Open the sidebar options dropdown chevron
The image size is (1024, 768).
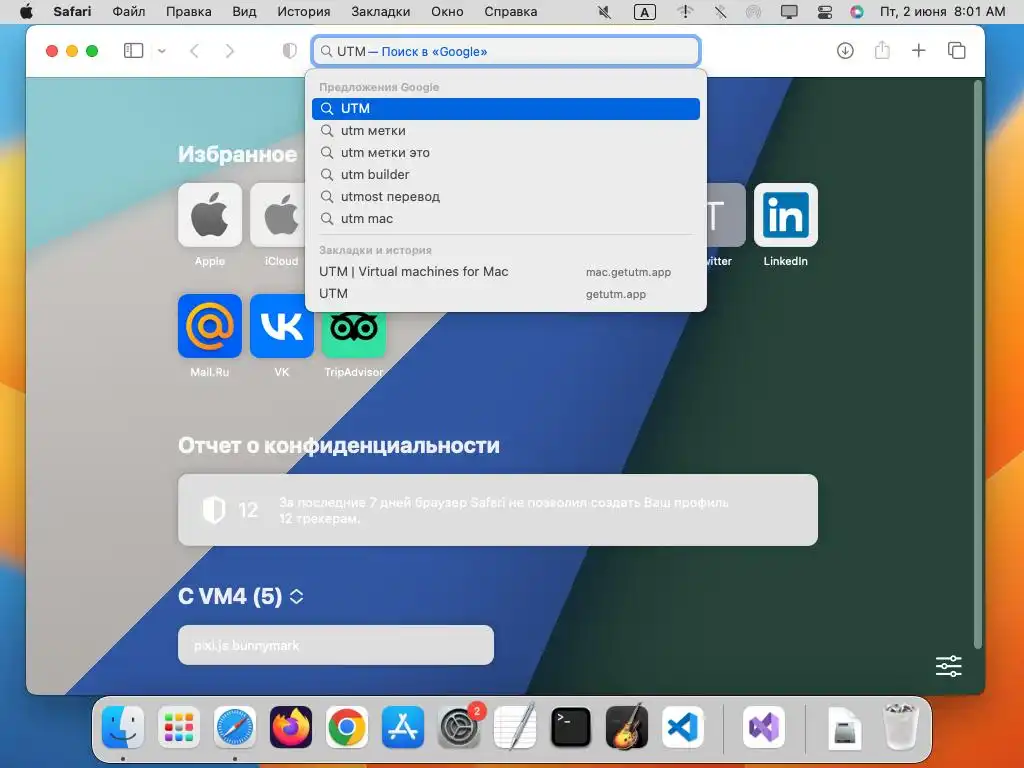162,51
